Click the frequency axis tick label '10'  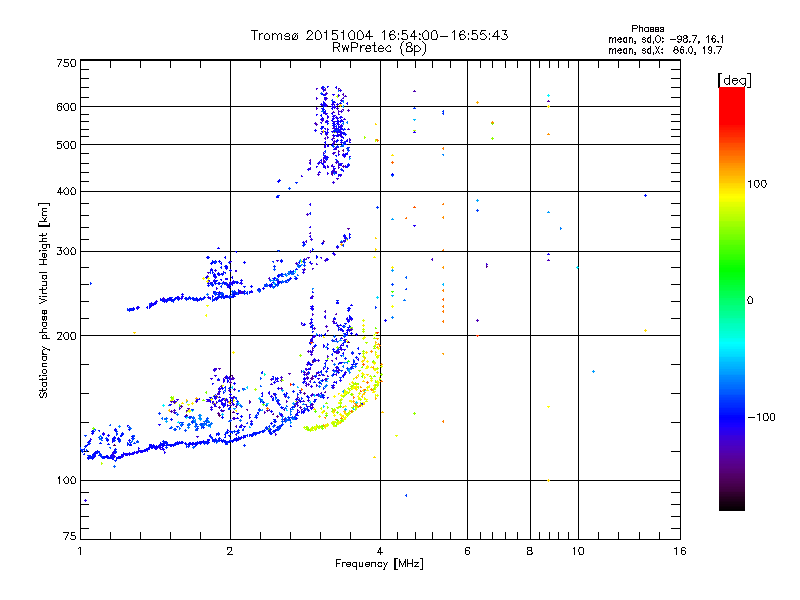point(578,551)
